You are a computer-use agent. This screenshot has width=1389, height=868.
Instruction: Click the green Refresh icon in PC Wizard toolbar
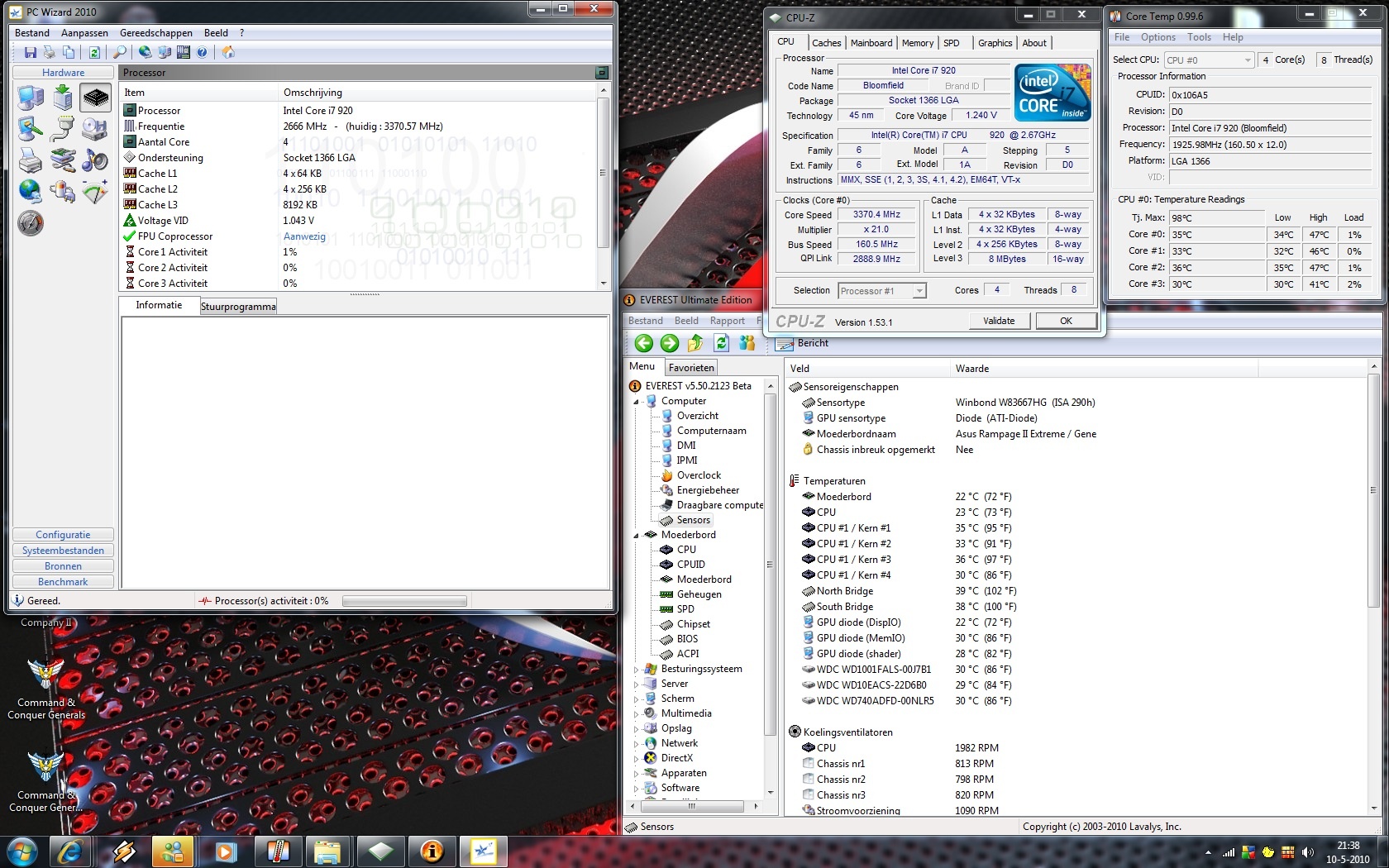(x=94, y=52)
